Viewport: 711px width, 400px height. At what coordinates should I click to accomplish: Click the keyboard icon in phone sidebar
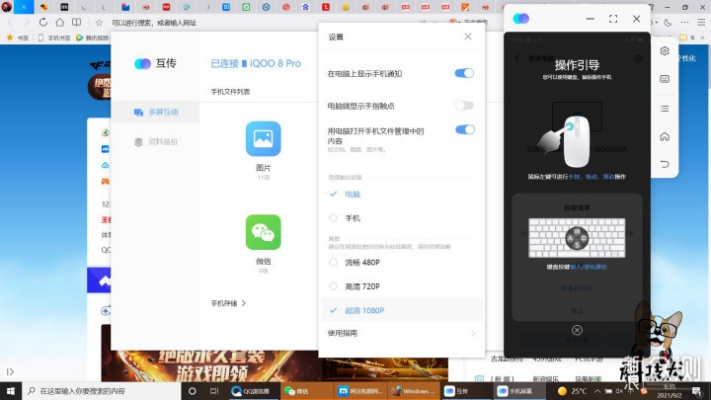pos(665,79)
